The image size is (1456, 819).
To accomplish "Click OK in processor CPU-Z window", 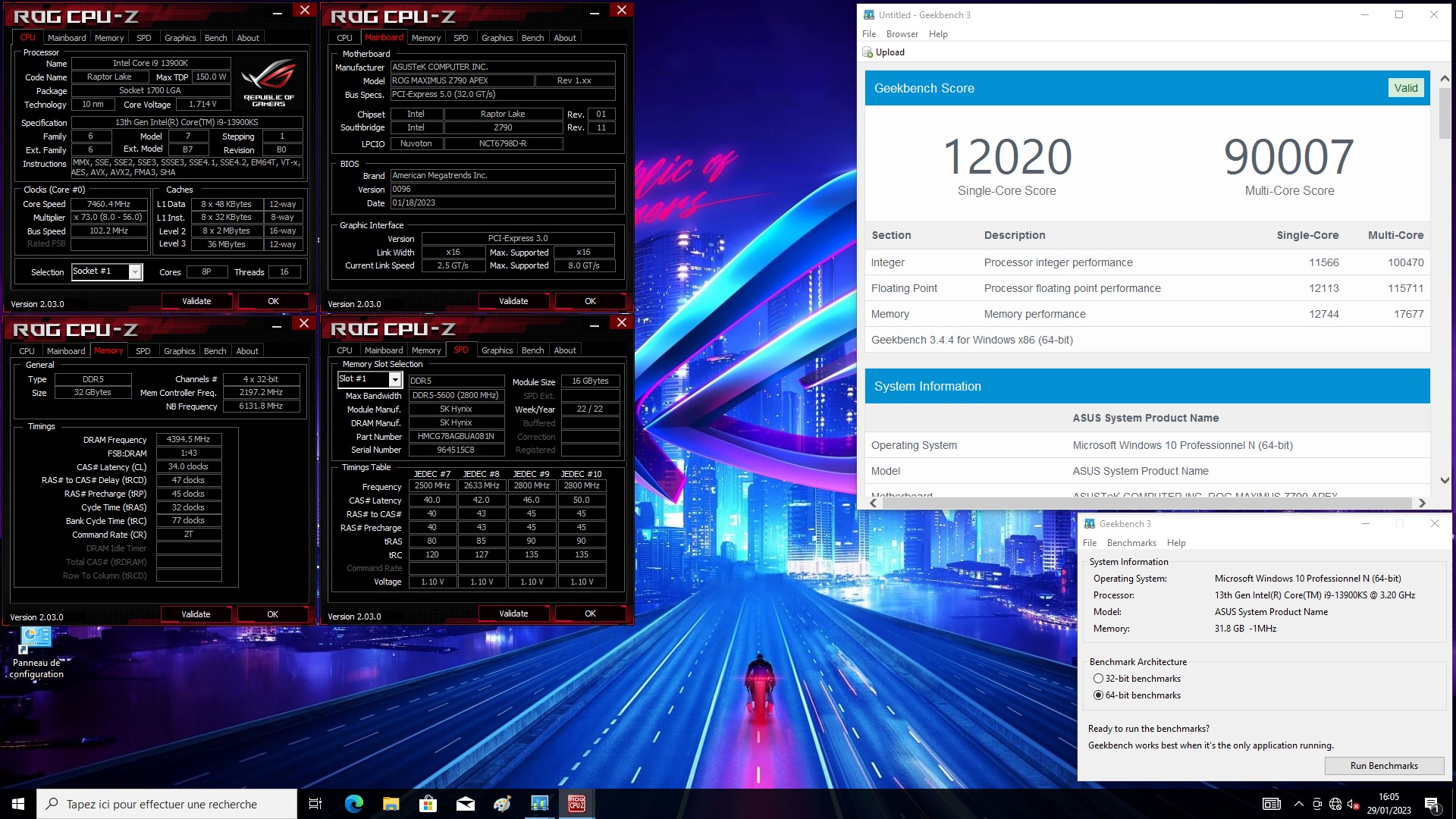I will (x=274, y=301).
